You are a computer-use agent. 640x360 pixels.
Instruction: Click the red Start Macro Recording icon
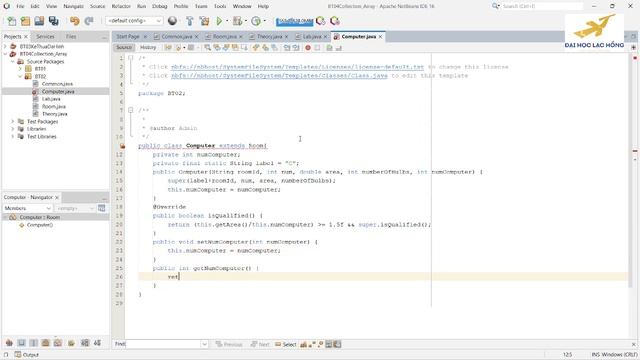[308, 48]
